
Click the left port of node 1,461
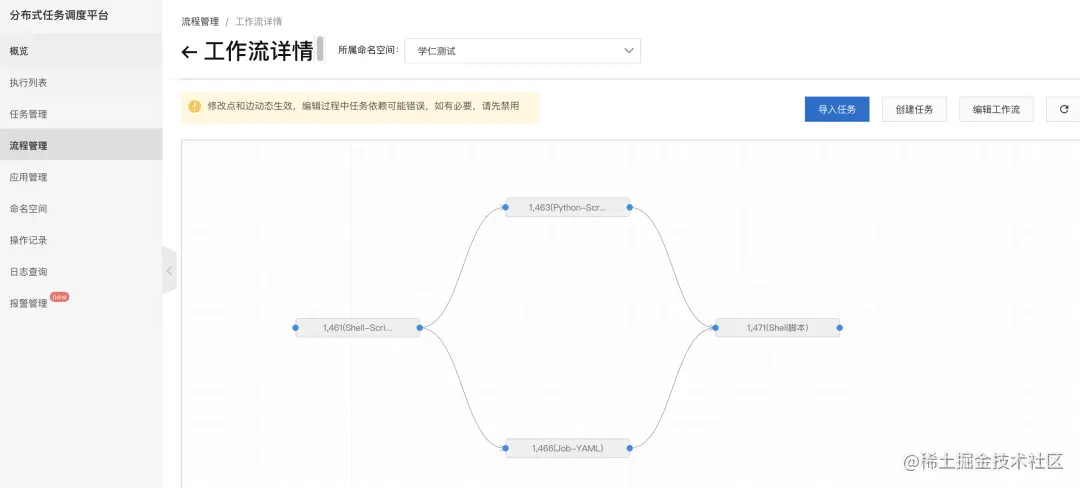point(295,328)
